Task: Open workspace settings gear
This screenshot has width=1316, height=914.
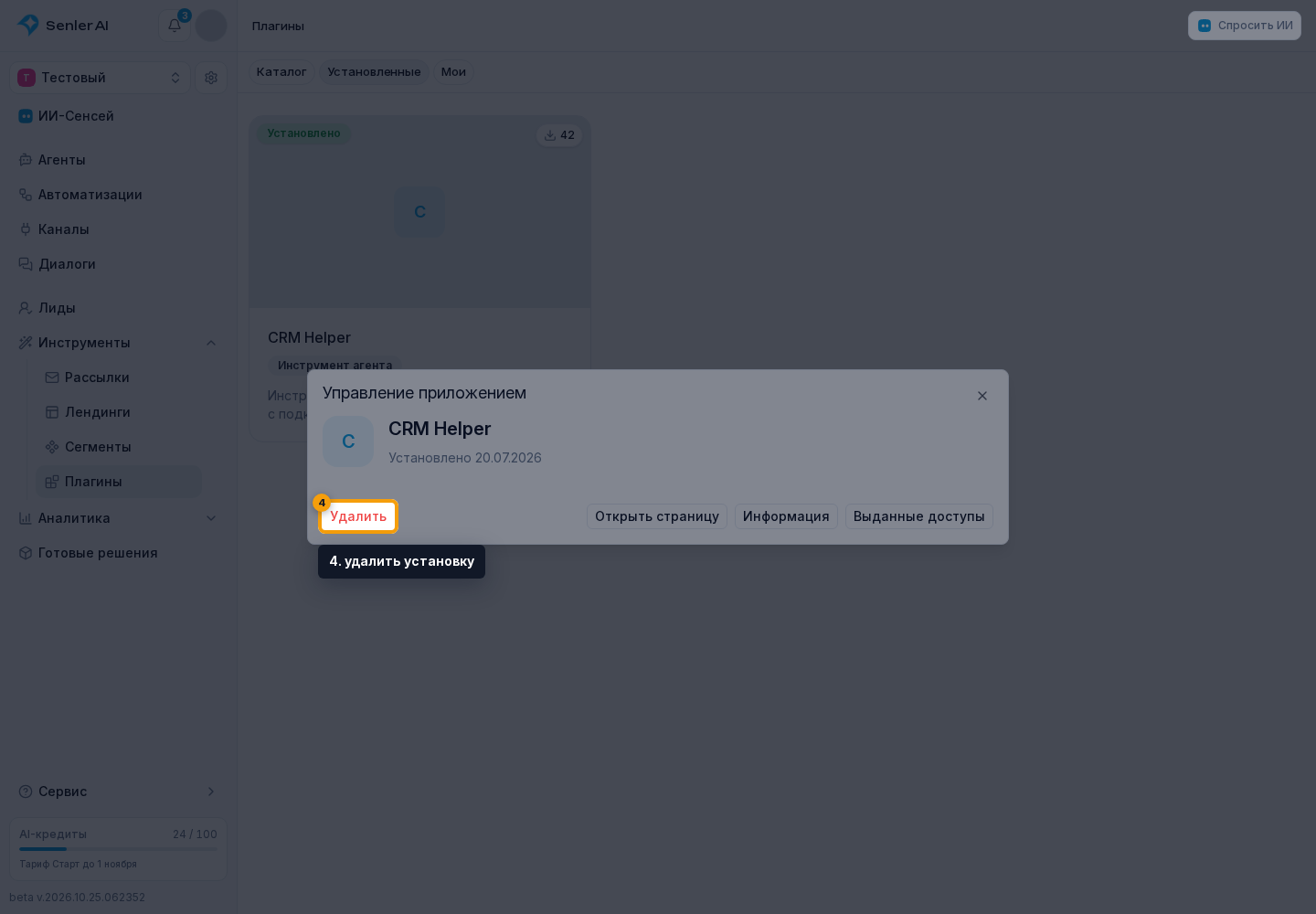Action: (211, 78)
